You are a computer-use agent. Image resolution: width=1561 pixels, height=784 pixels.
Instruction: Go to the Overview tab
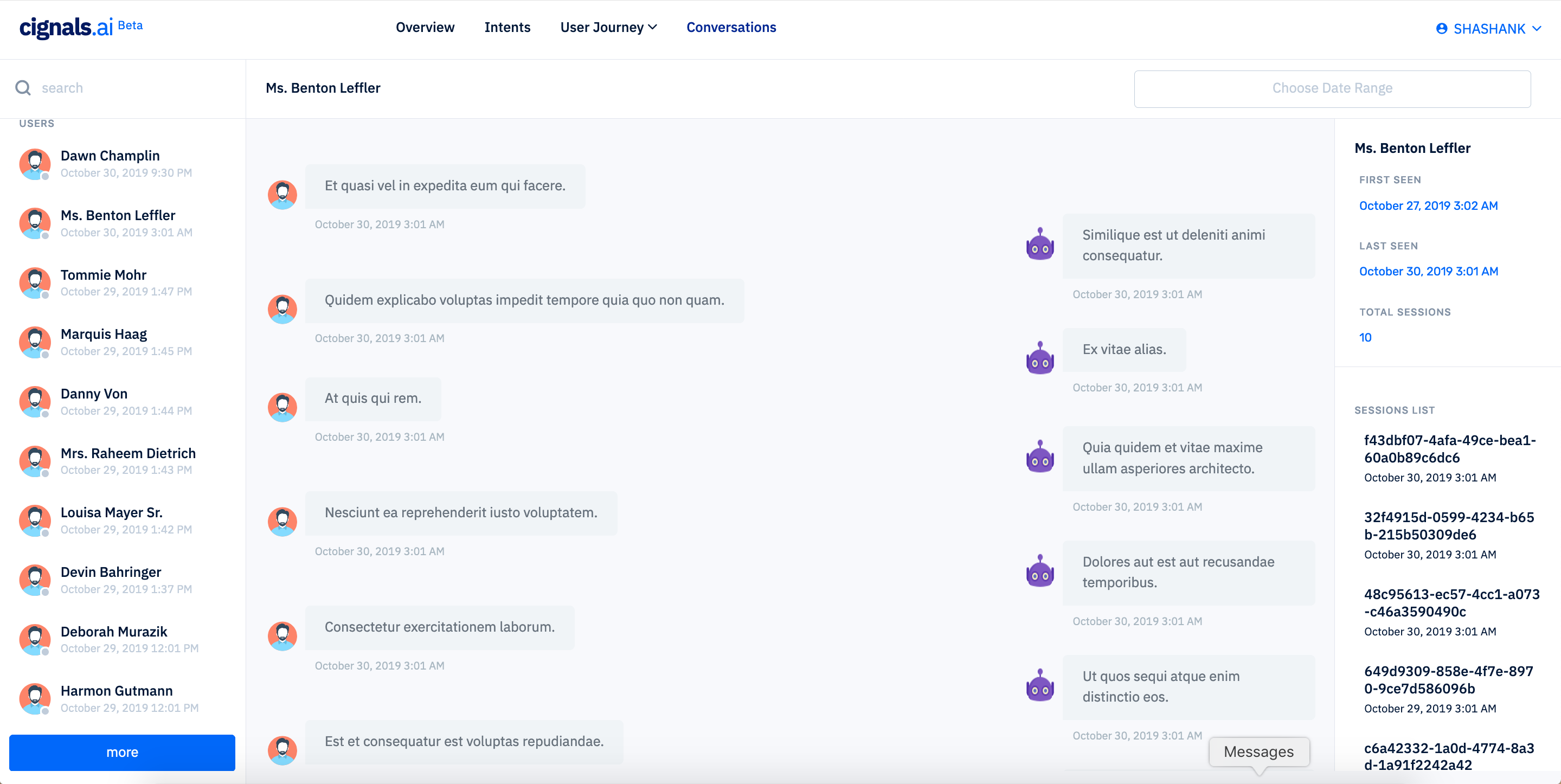pyautogui.click(x=425, y=27)
